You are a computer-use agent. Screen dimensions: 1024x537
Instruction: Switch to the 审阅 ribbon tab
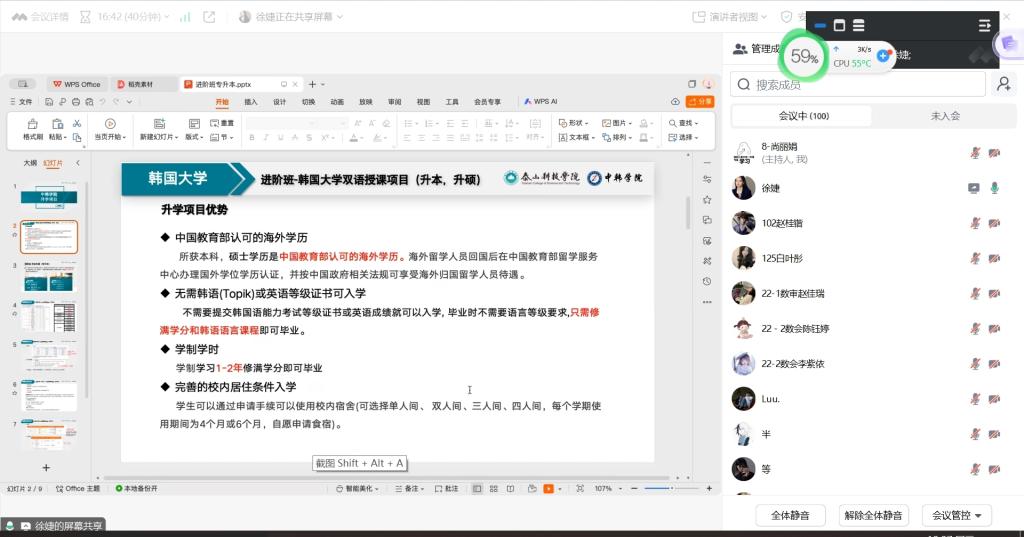point(394,102)
